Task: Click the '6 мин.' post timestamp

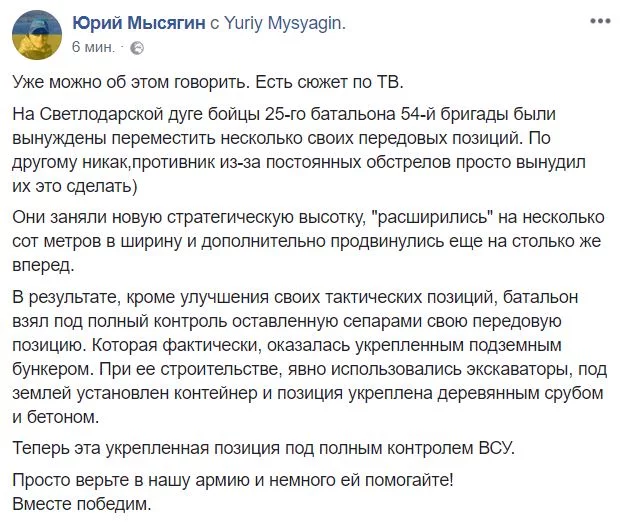Action: coord(94,47)
